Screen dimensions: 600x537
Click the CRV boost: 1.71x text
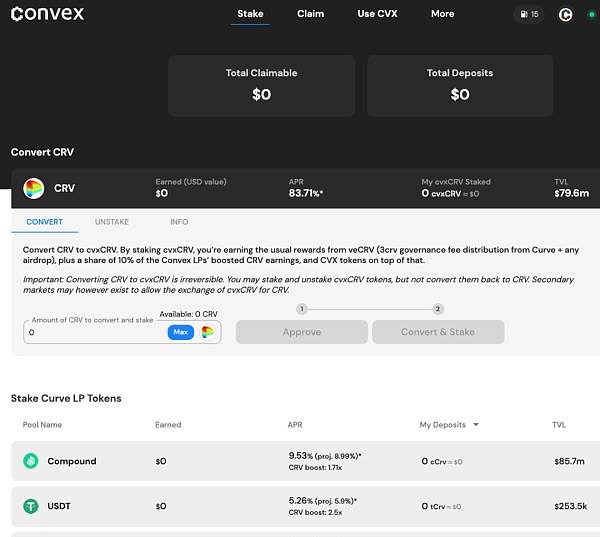(x=315, y=467)
